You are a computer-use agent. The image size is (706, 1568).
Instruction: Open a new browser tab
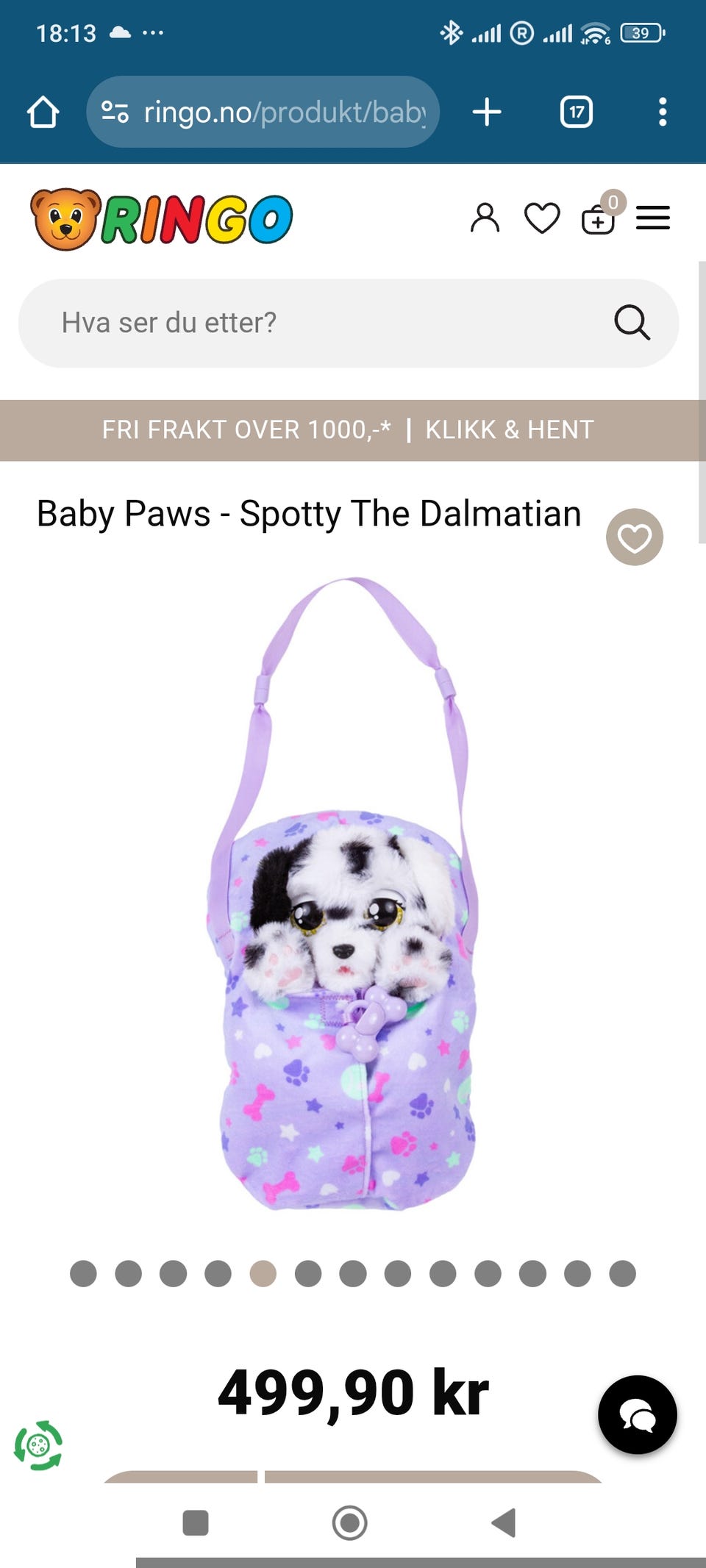(487, 112)
